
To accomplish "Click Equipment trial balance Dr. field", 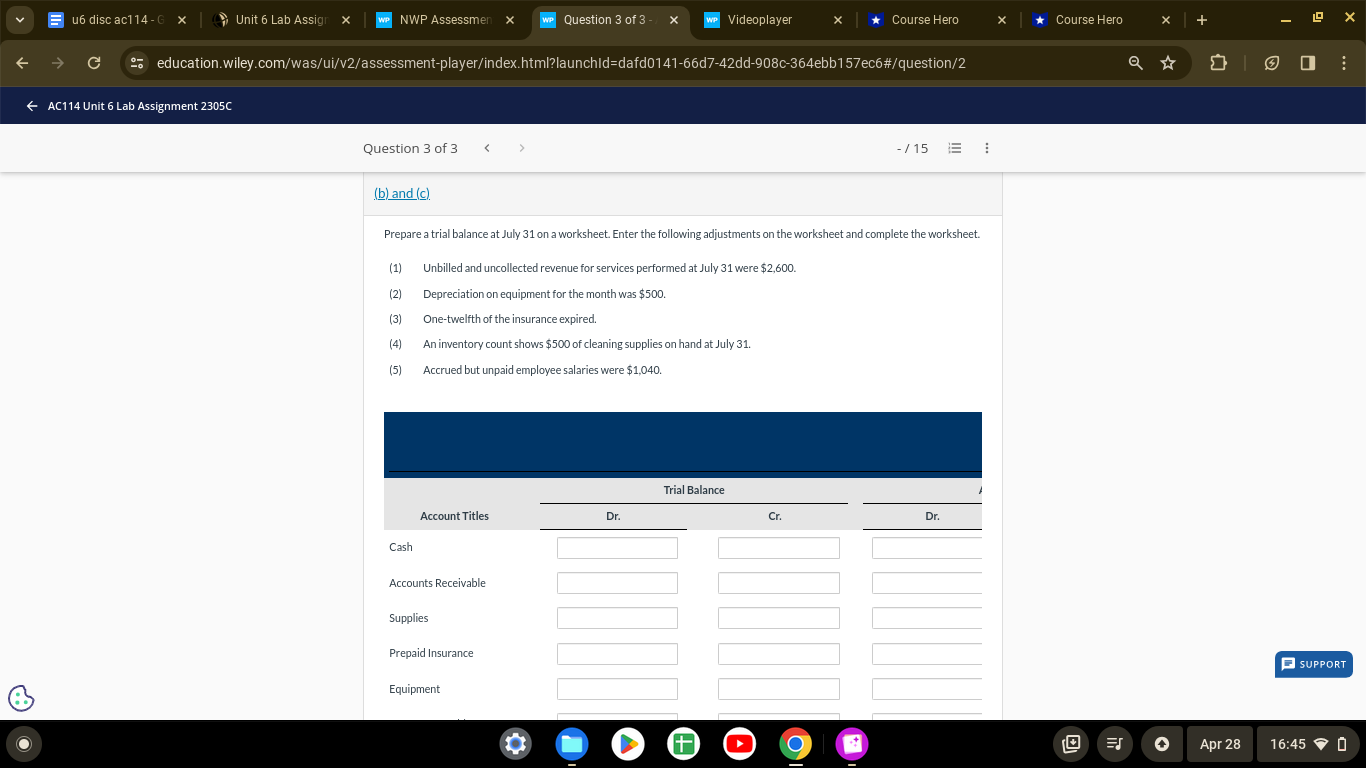I will point(617,689).
